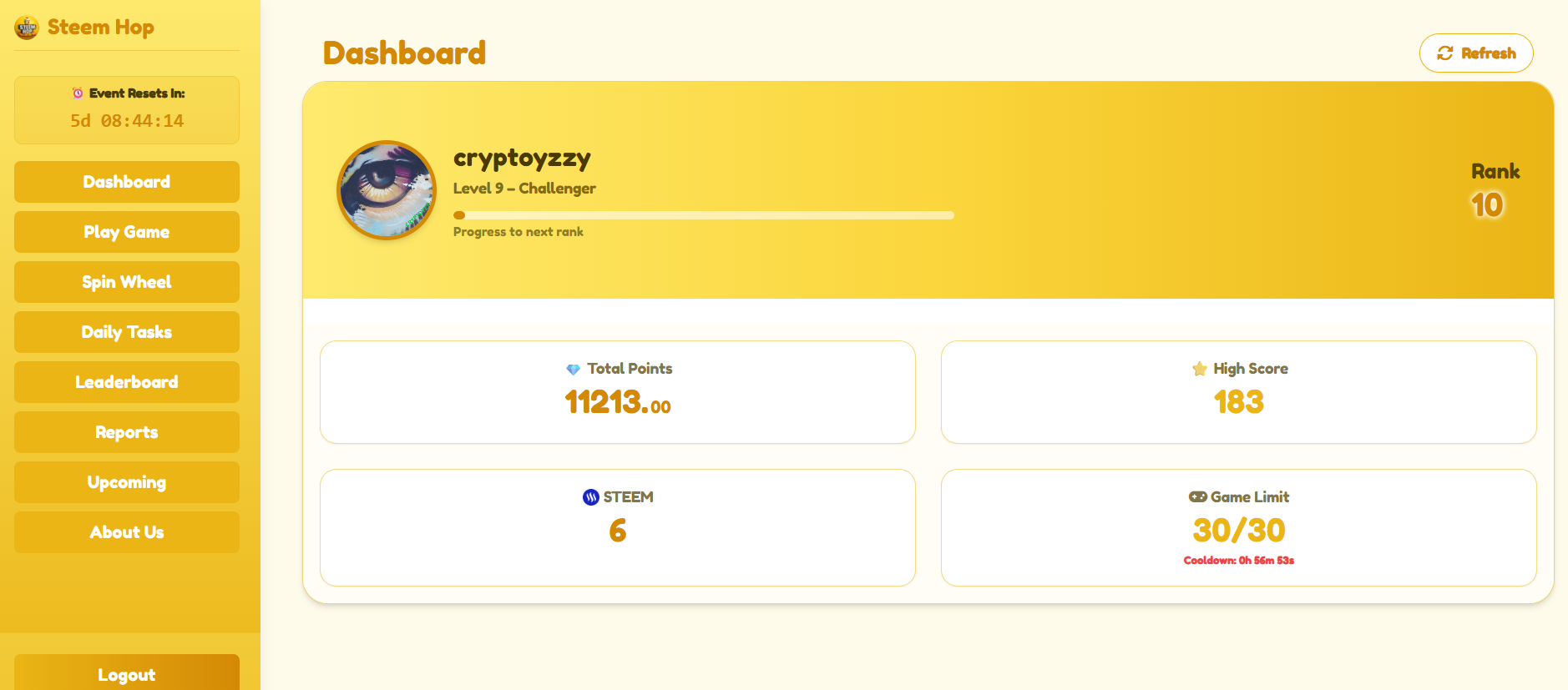Open the Spin Wheel page

coord(127,282)
